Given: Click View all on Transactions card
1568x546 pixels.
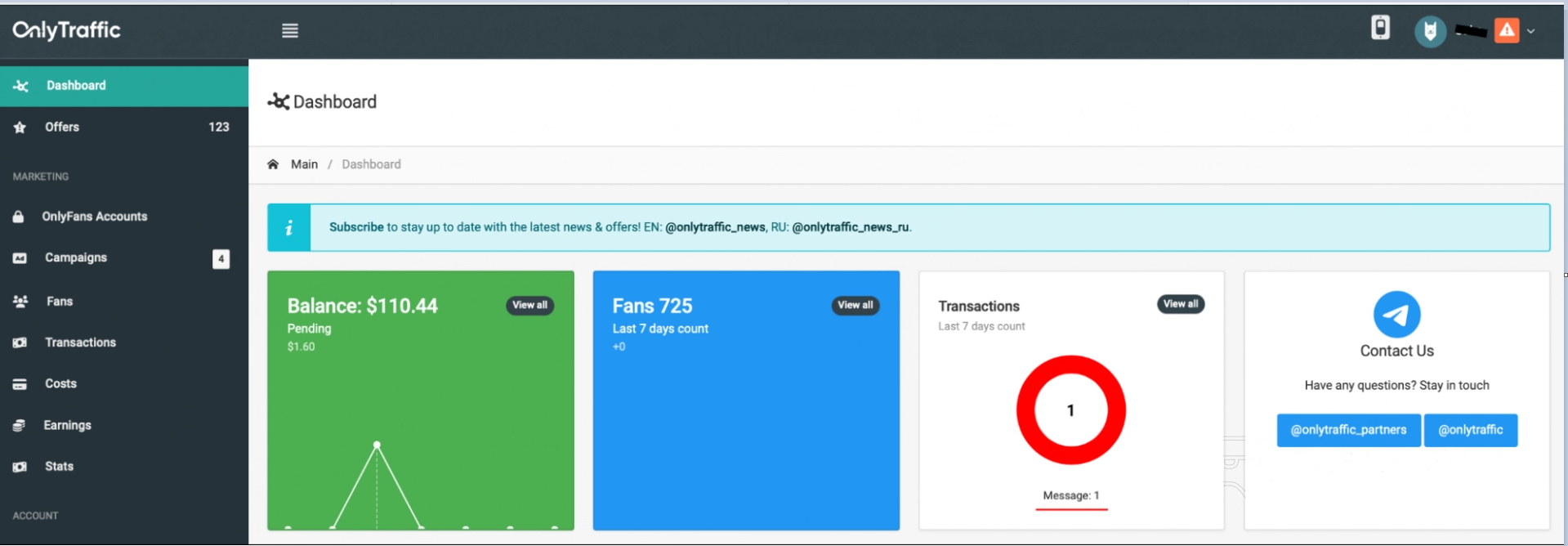Looking at the screenshot, I should point(1181,304).
